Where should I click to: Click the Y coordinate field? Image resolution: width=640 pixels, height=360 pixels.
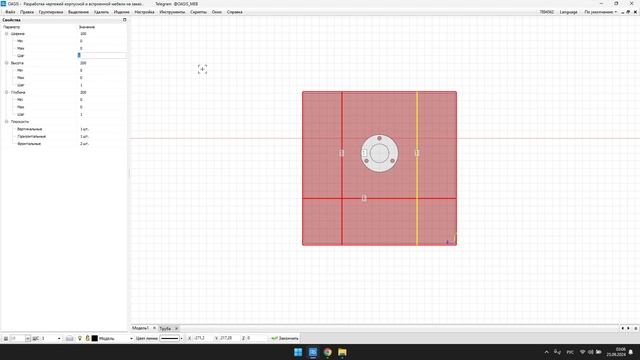(x=229, y=338)
